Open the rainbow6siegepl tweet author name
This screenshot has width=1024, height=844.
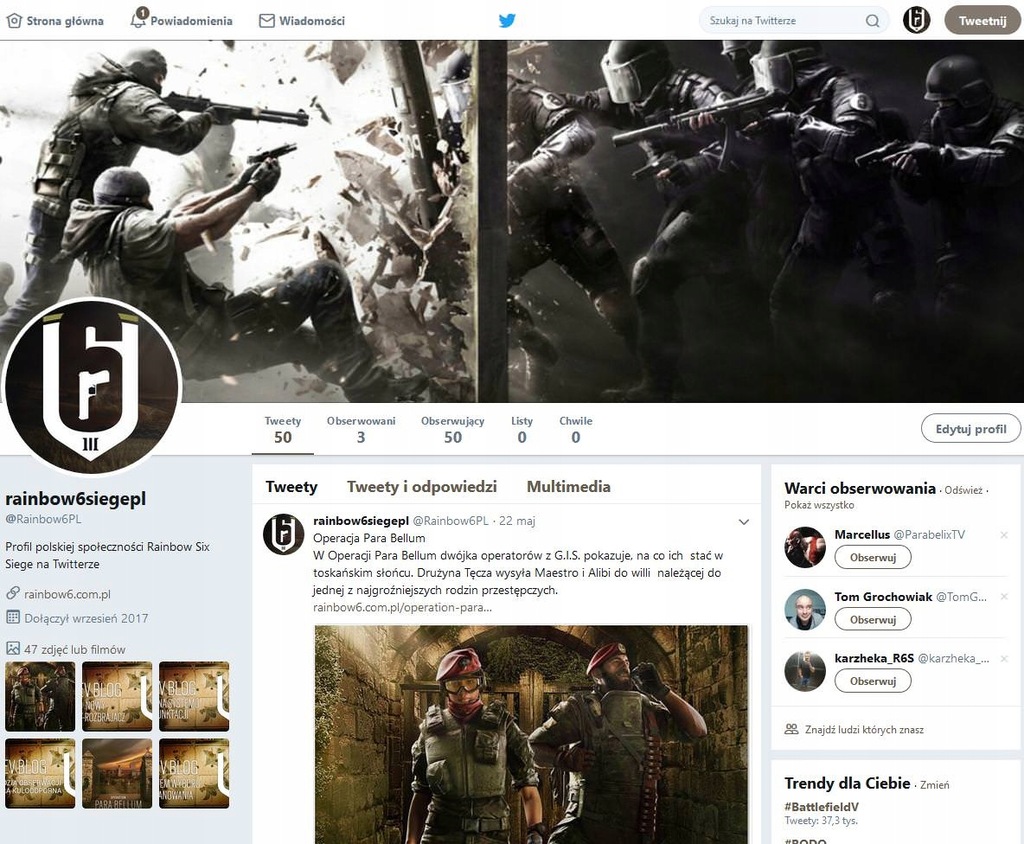point(360,521)
